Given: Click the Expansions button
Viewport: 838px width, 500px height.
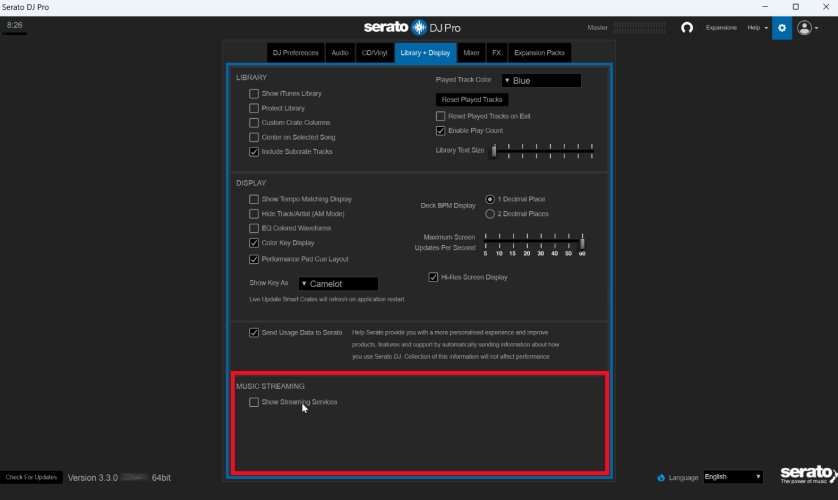Looking at the screenshot, I should point(721,28).
